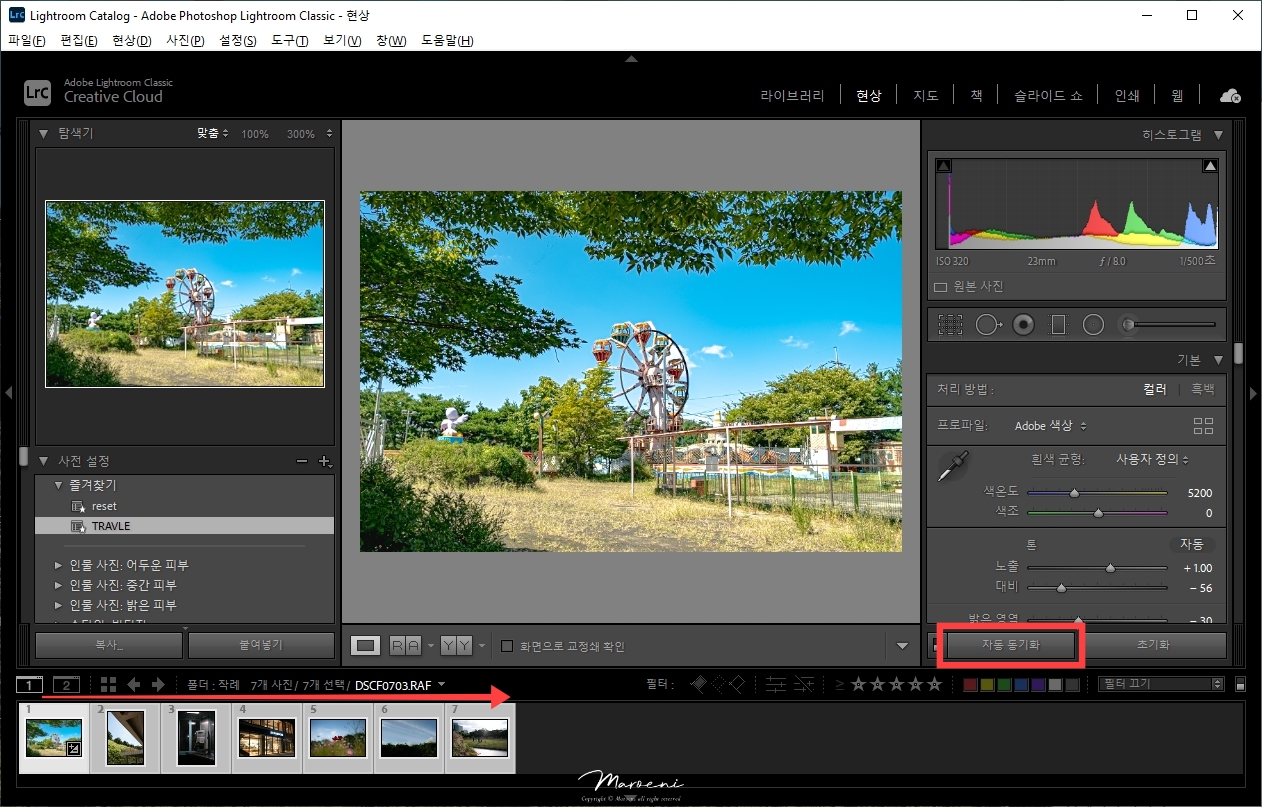Go forward with the right arrow icon
Image resolution: width=1262 pixels, height=807 pixels.
point(157,685)
